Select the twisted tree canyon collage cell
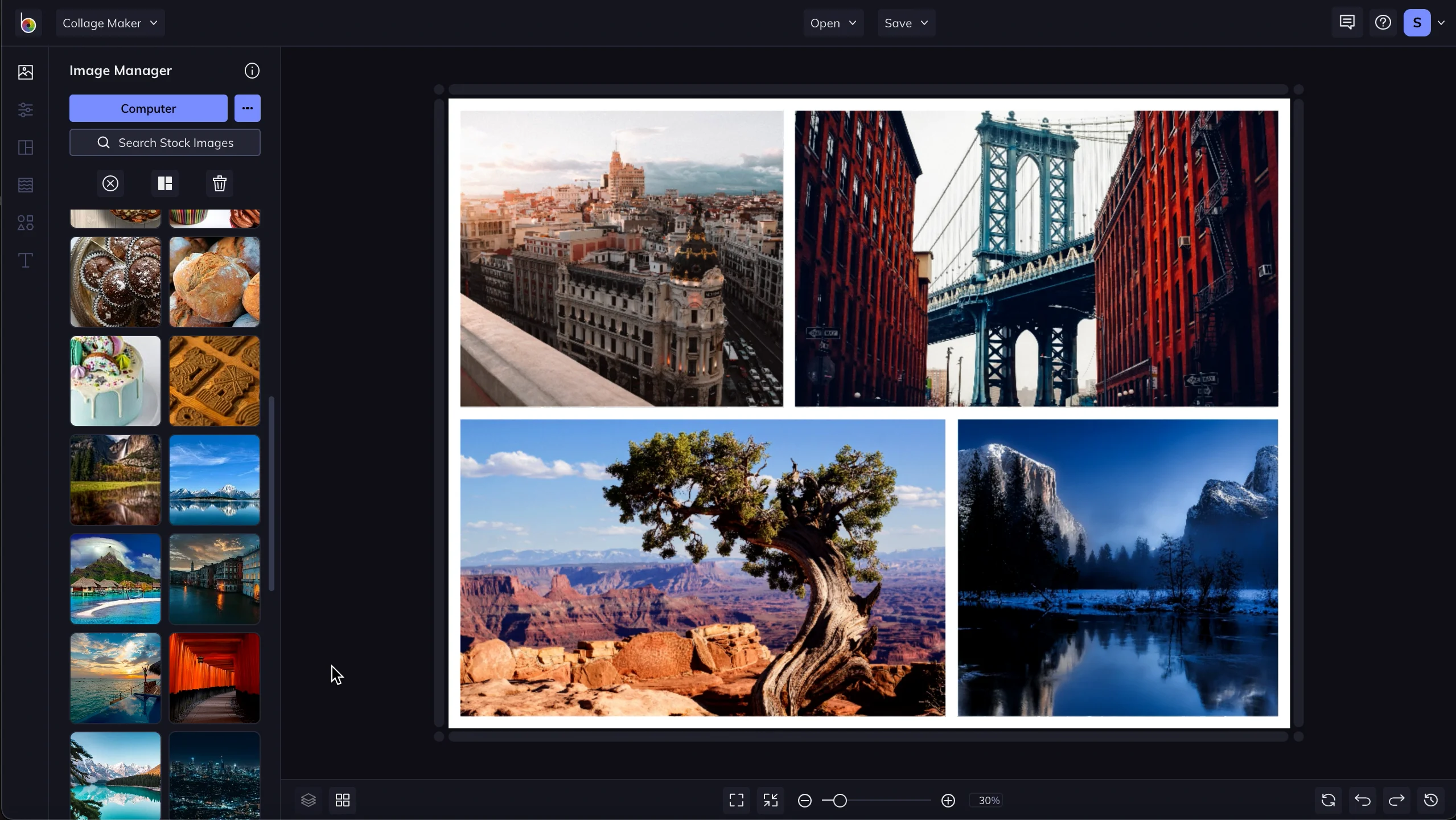Screen dimensions: 1456x820 (703, 568)
